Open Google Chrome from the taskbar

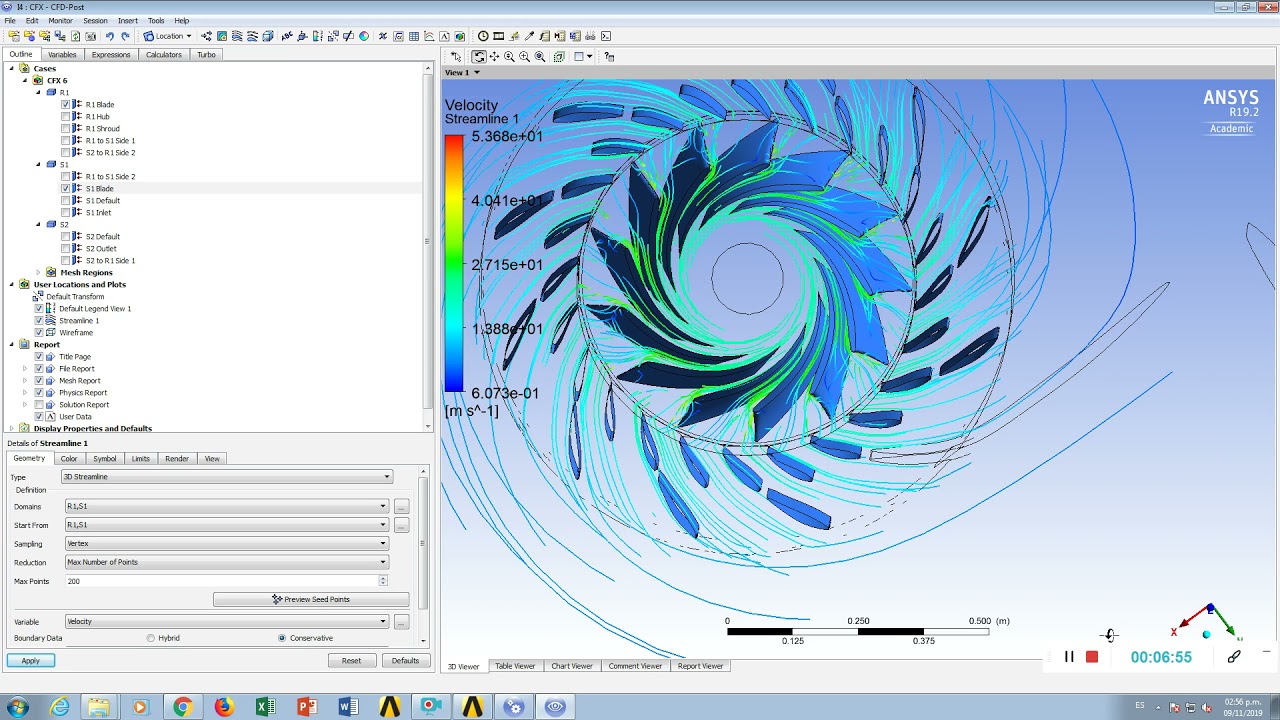pos(182,707)
